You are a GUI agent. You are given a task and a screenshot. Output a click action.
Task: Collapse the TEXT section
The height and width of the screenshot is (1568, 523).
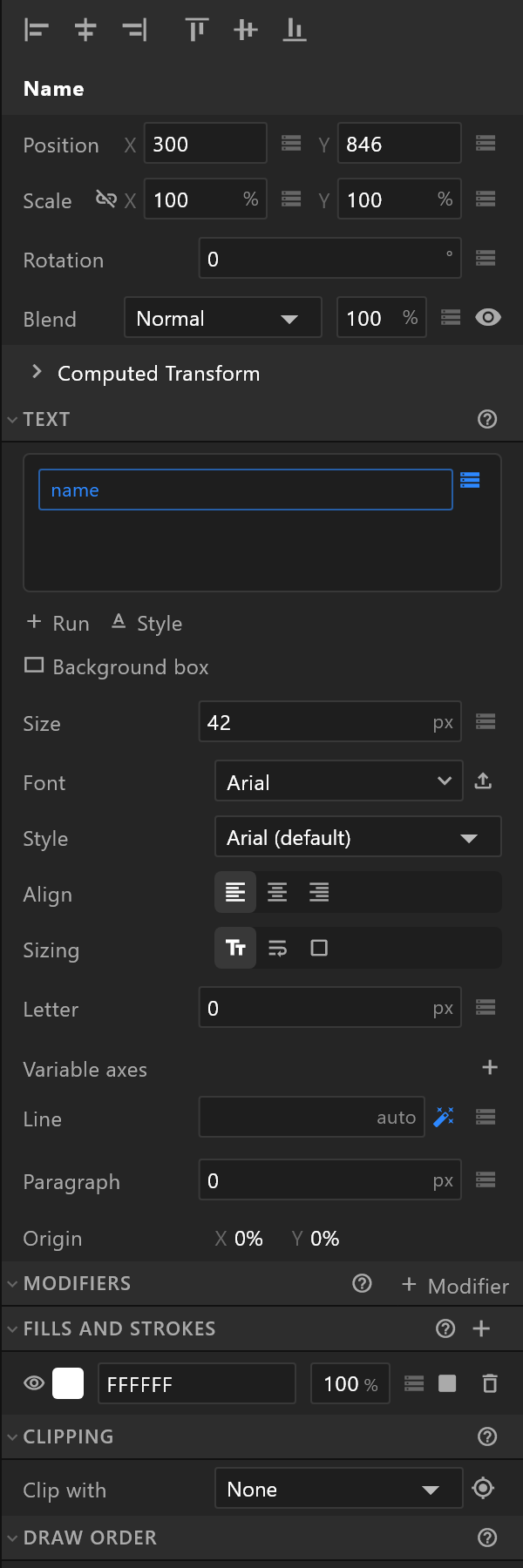point(12,420)
